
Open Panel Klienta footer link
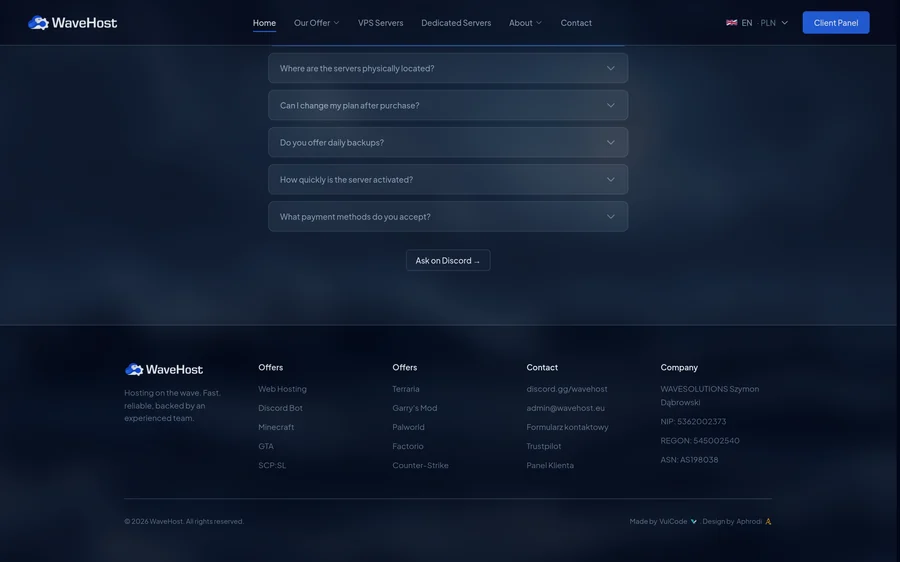point(550,466)
